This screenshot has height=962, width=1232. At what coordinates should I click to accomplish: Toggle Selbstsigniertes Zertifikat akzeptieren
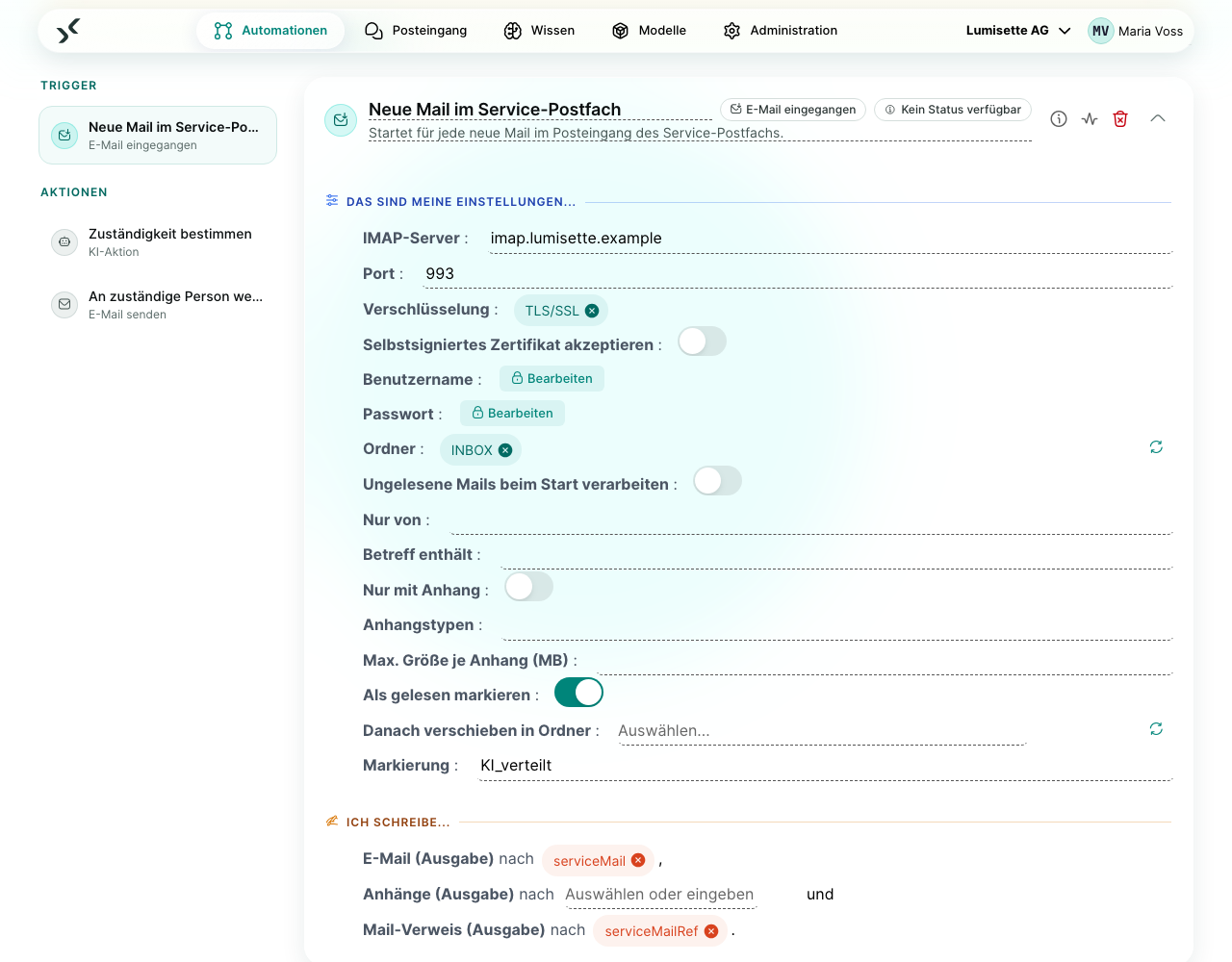tap(703, 342)
